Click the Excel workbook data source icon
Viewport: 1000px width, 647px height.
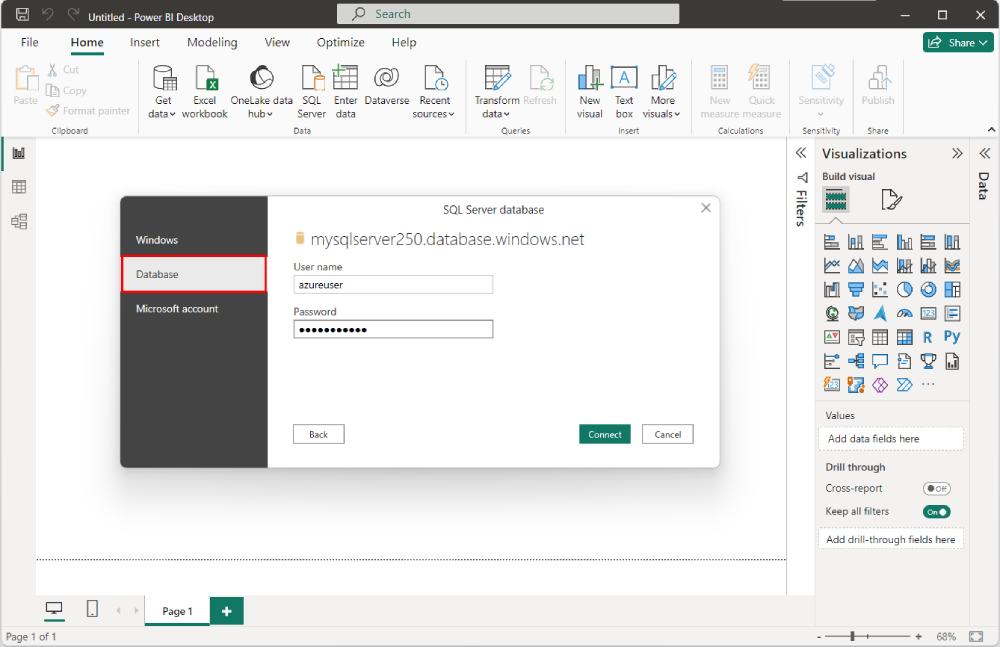click(x=205, y=93)
